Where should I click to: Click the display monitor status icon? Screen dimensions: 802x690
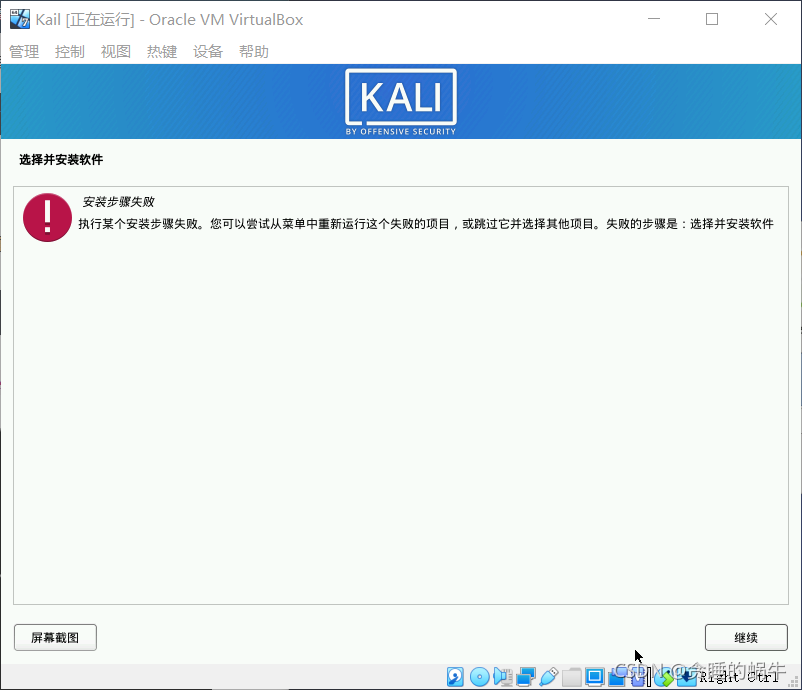click(595, 677)
